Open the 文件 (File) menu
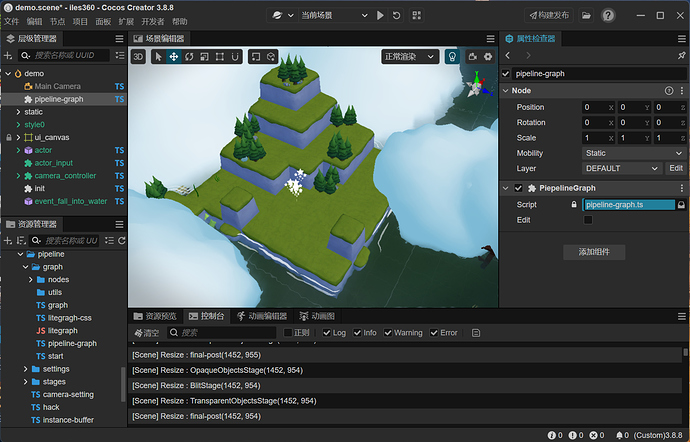Screen dimensions: 690x442 pyautogui.click(x=11, y=22)
